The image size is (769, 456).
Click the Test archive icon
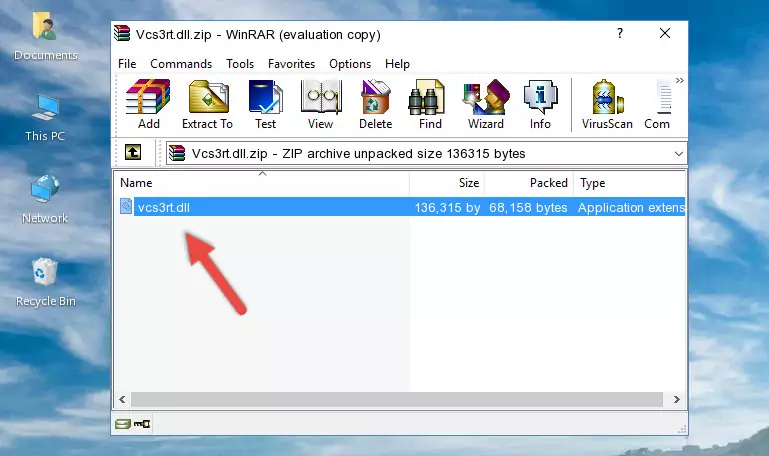[265, 104]
